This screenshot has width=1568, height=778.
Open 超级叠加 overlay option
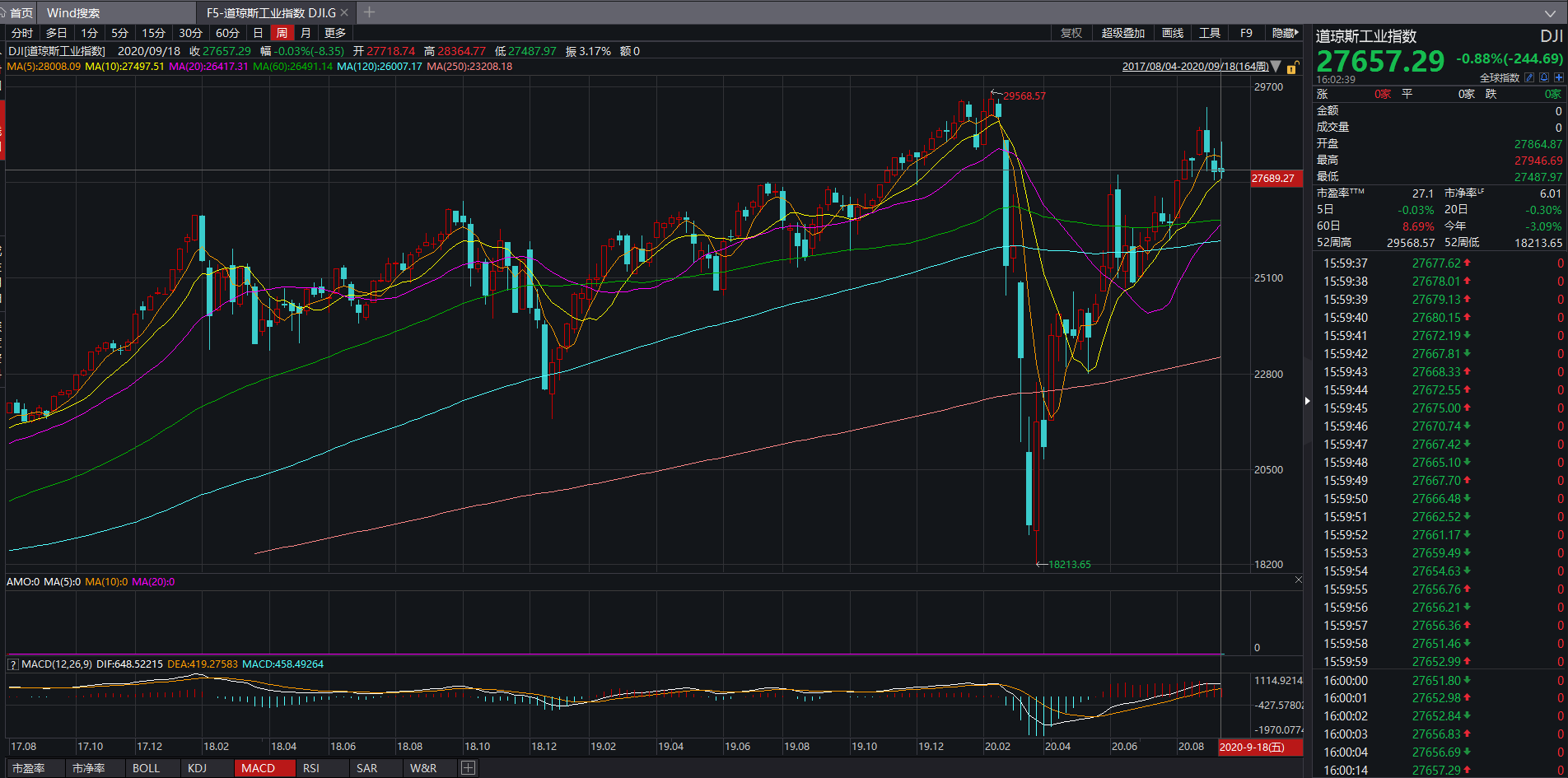tap(1123, 33)
